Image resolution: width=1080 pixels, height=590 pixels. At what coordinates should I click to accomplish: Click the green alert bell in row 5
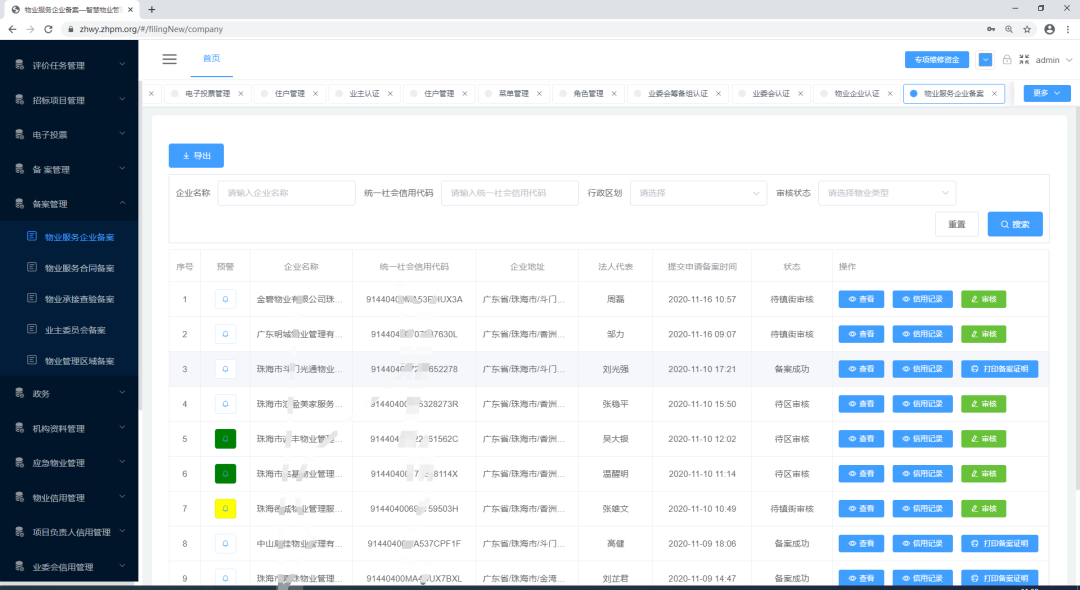point(225,439)
